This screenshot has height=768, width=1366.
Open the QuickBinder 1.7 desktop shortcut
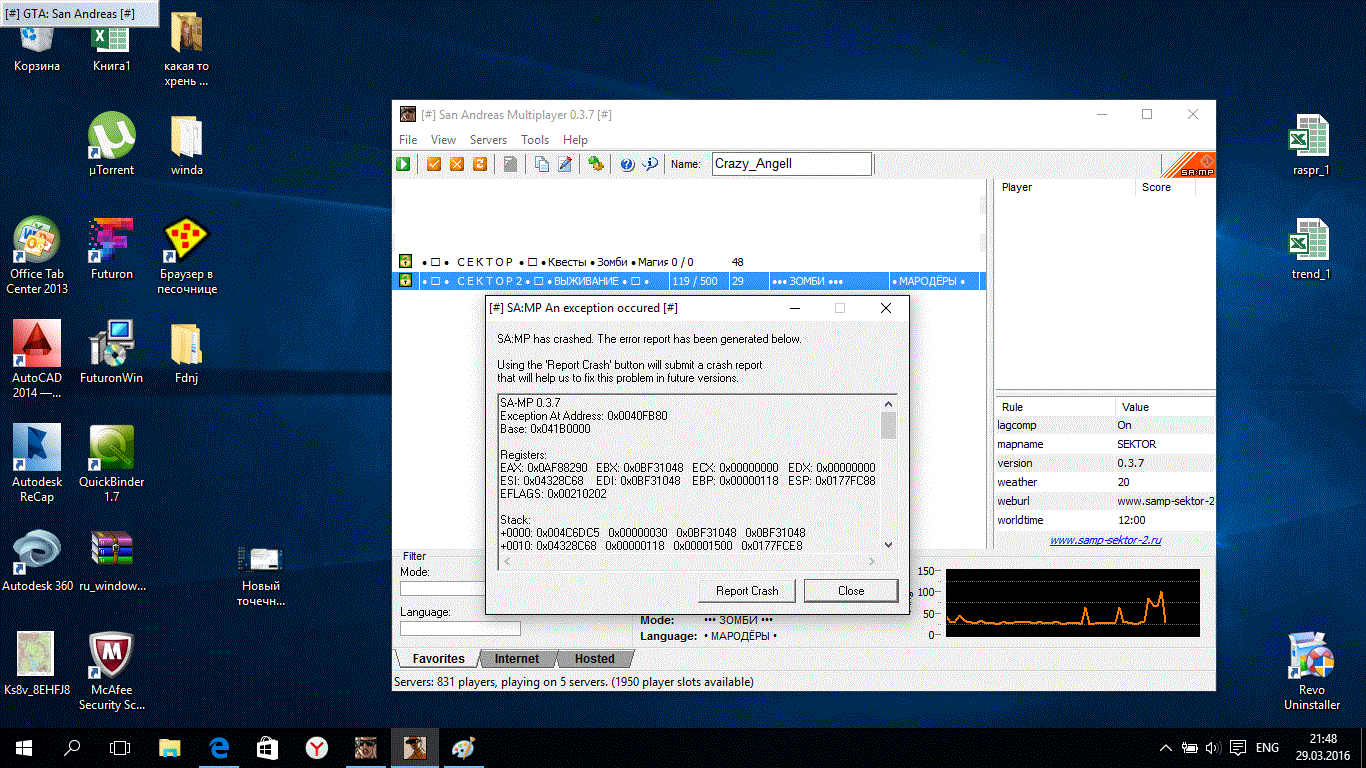tap(112, 464)
